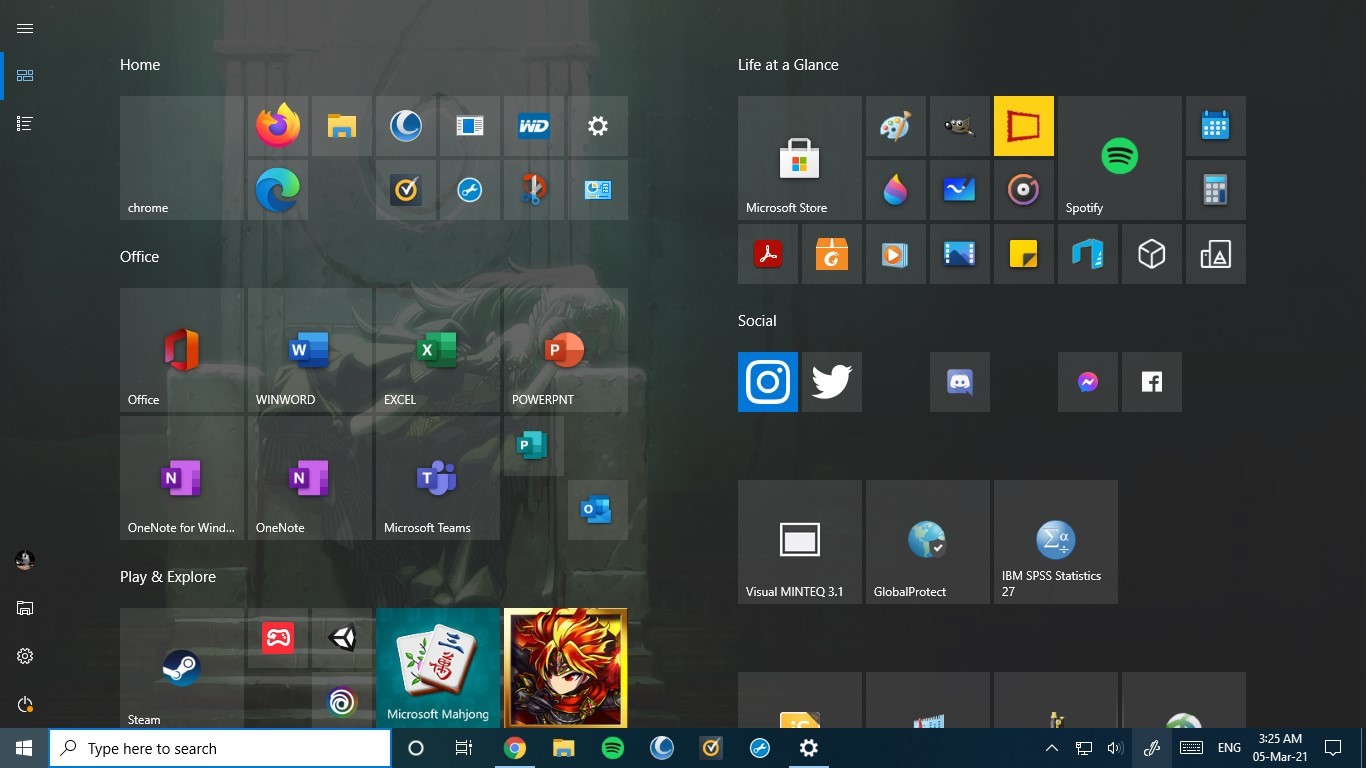
Task: Launch Microsoft Whiteboard tile
Action: [x=960, y=190]
